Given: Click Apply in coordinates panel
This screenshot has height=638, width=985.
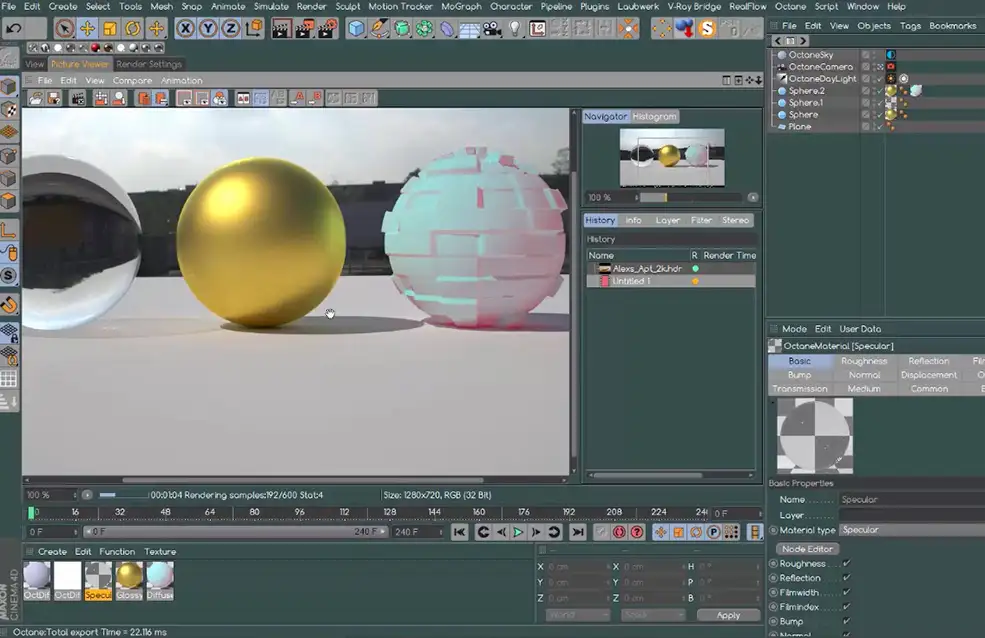Looking at the screenshot, I should (x=728, y=615).
